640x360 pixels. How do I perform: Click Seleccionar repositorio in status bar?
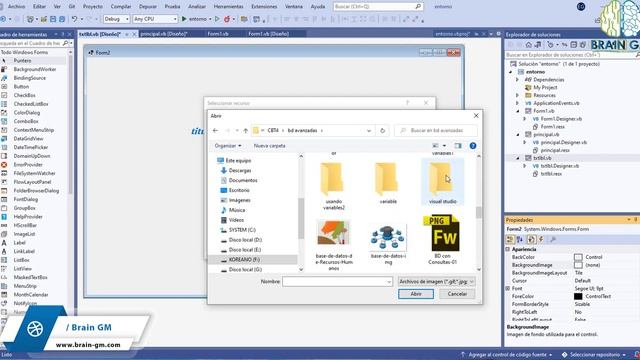click(x=594, y=355)
